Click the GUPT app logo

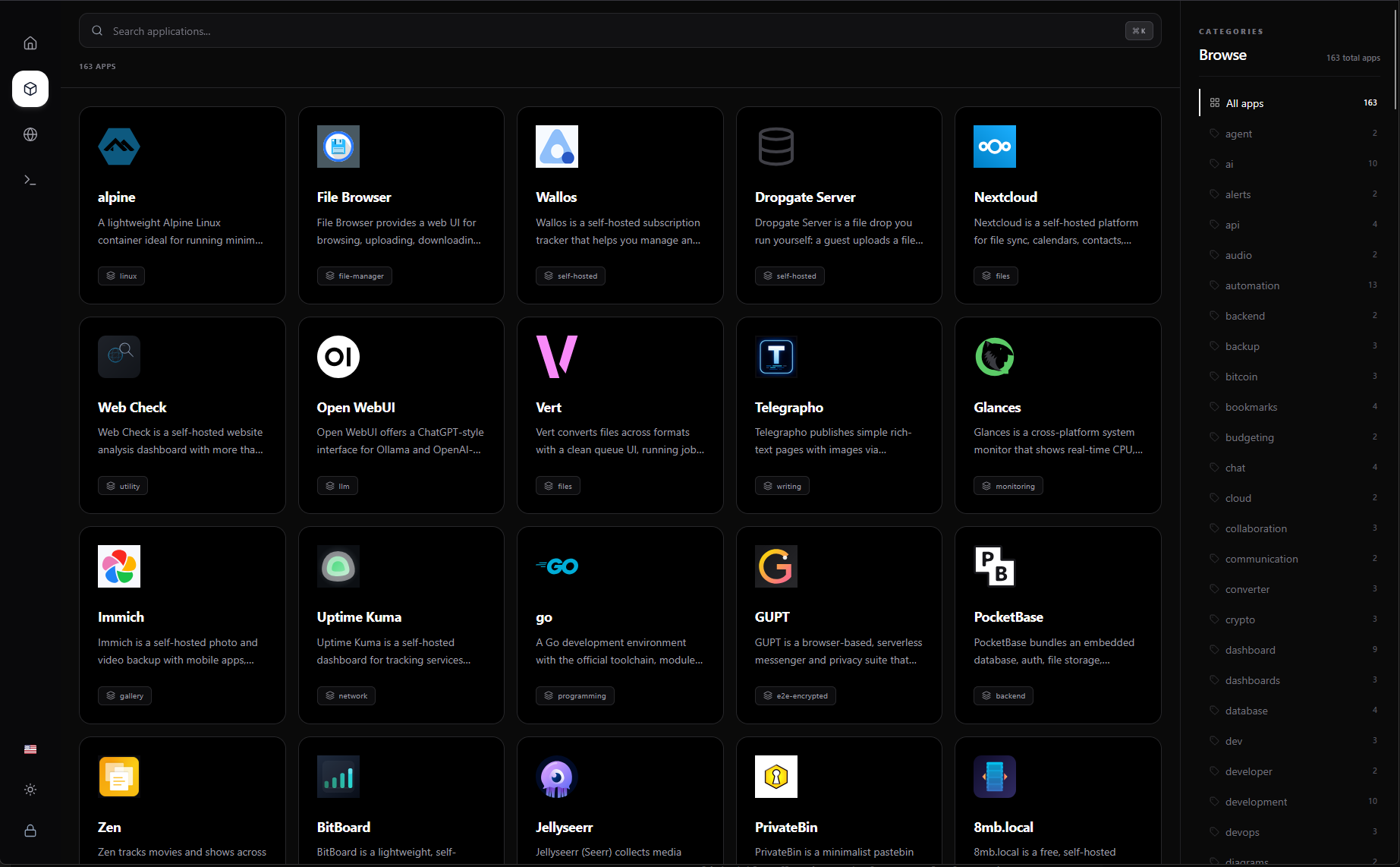point(776,566)
